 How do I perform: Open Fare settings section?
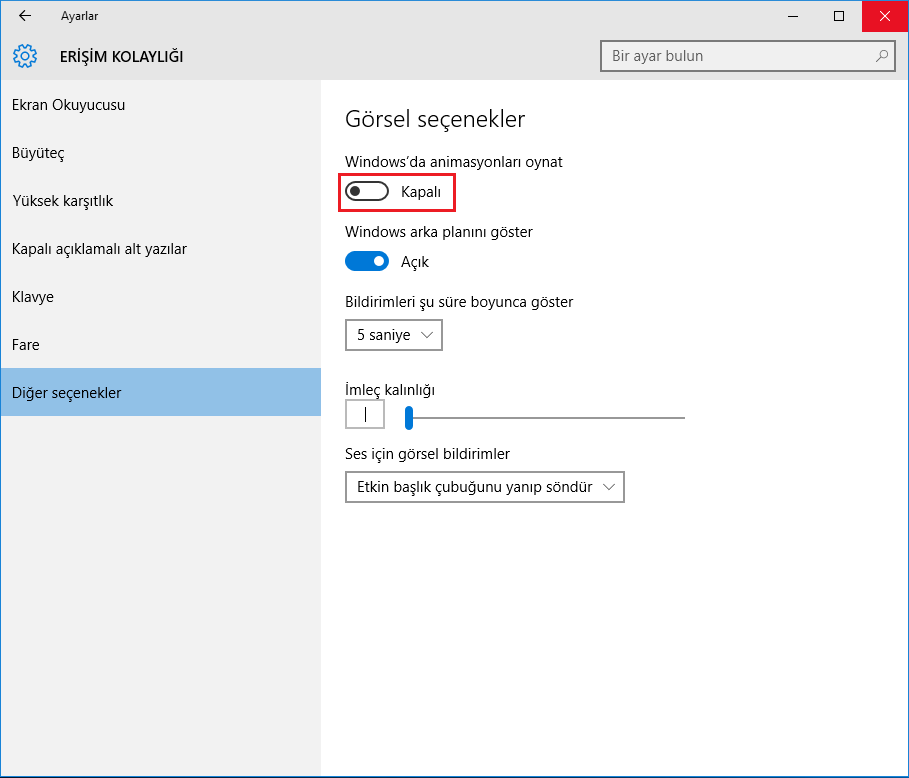click(26, 345)
